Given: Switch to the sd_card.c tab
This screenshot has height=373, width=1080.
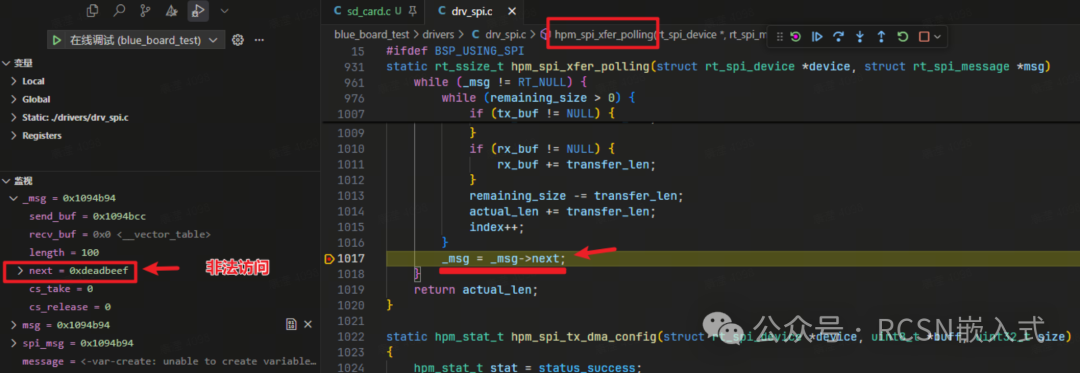Looking at the screenshot, I should [x=366, y=11].
